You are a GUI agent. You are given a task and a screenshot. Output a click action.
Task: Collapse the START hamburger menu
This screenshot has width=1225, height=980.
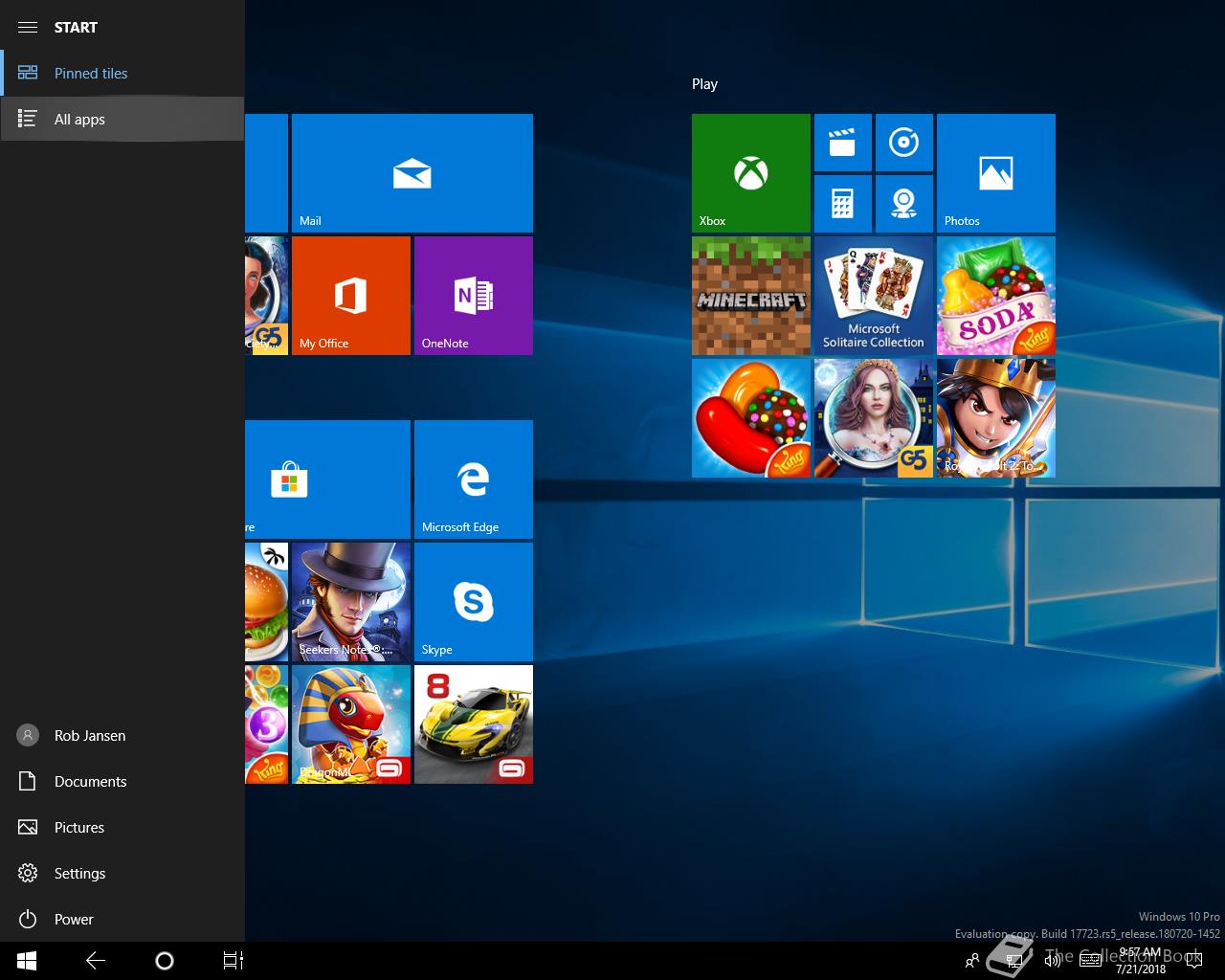28,27
